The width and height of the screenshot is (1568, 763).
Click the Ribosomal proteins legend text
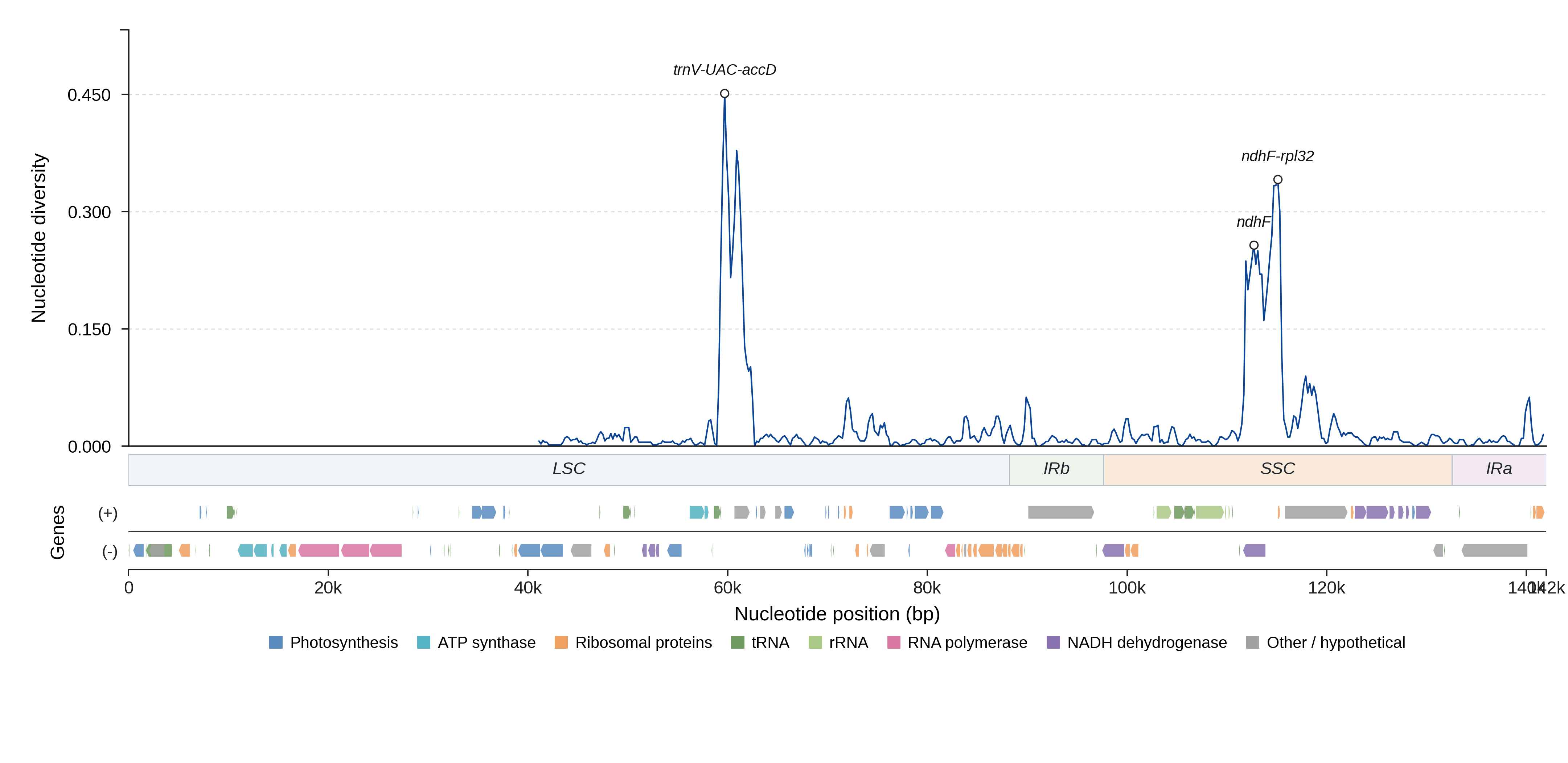click(x=643, y=642)
